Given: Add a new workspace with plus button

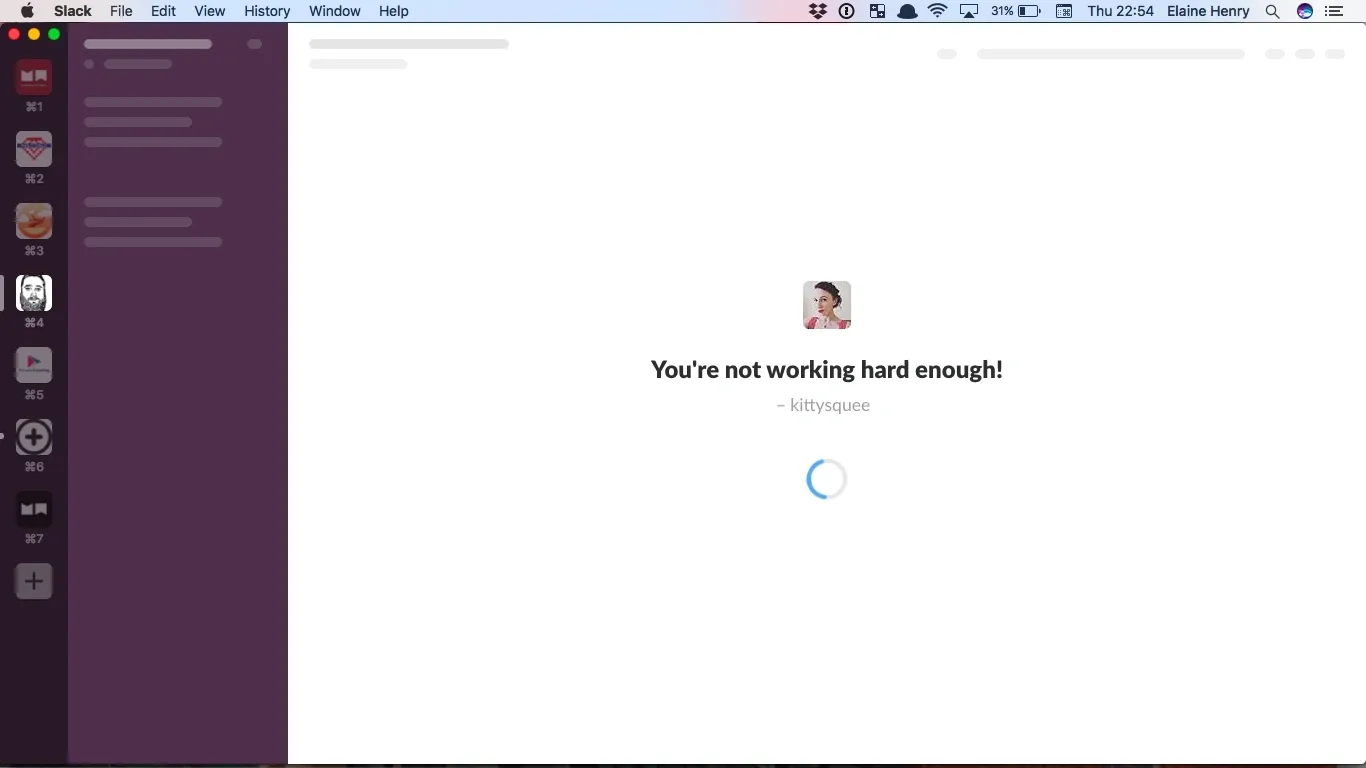Looking at the screenshot, I should [x=34, y=581].
